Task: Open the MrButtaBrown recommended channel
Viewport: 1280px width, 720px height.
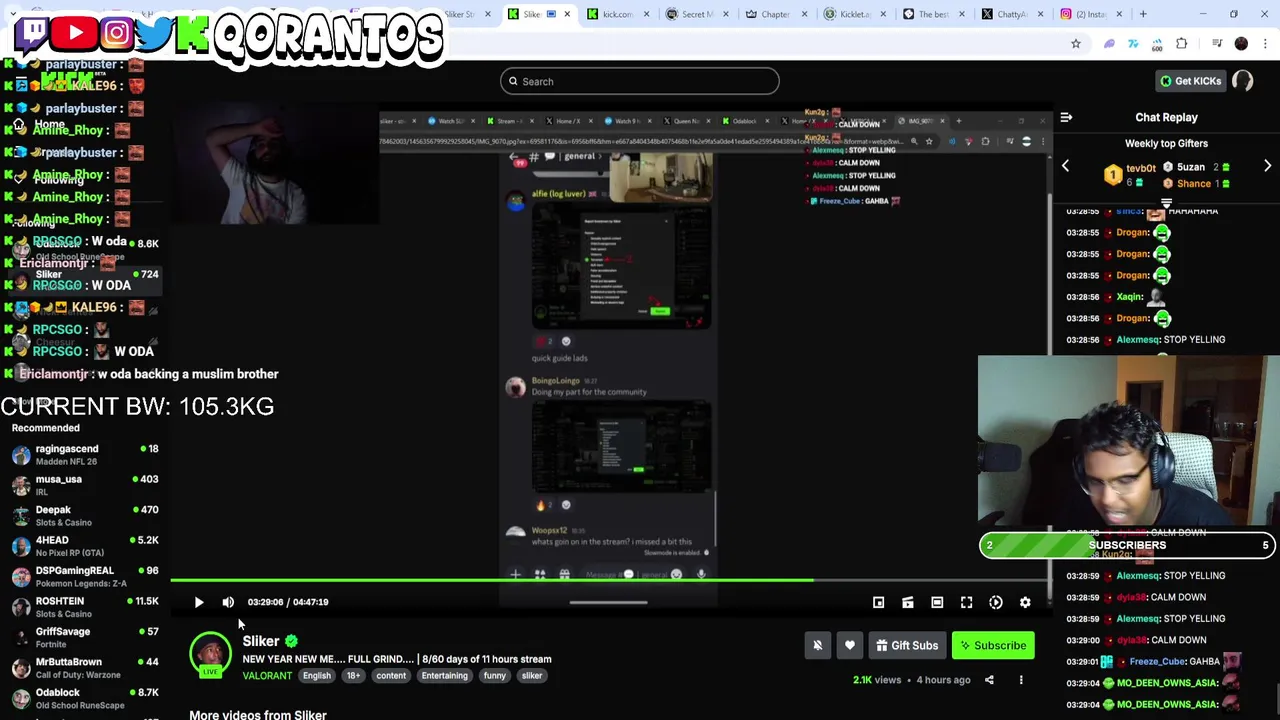Action: [x=85, y=668]
